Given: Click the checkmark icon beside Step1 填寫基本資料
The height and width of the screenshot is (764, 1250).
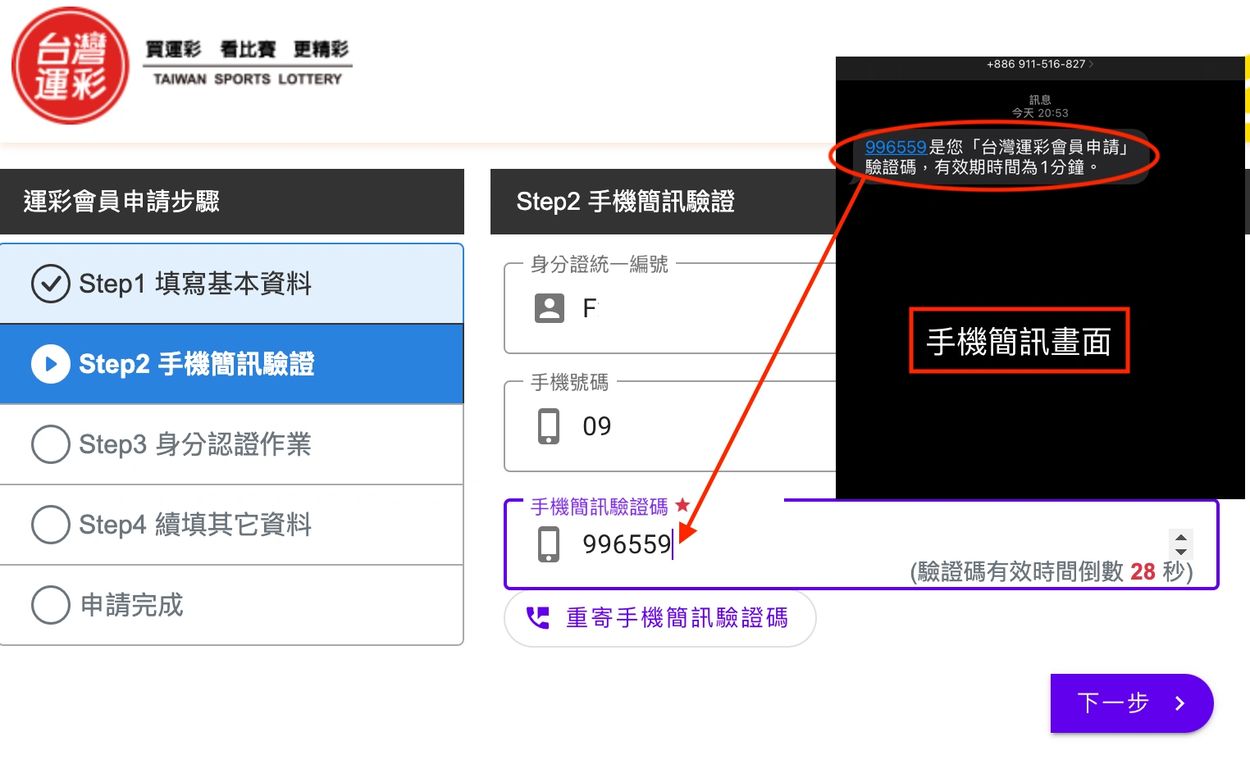Looking at the screenshot, I should (50, 284).
